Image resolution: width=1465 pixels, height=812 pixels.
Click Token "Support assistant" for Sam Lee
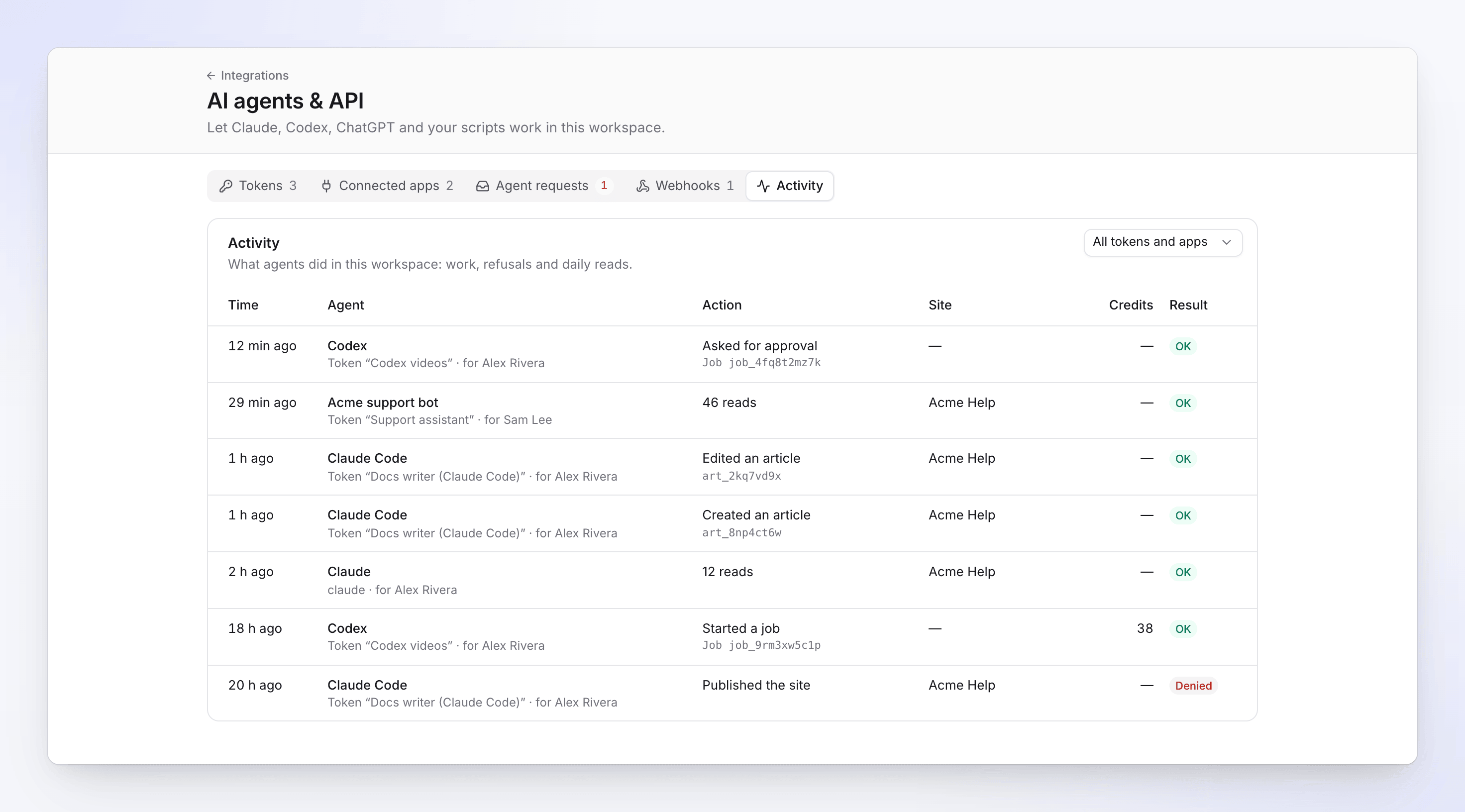[439, 420]
